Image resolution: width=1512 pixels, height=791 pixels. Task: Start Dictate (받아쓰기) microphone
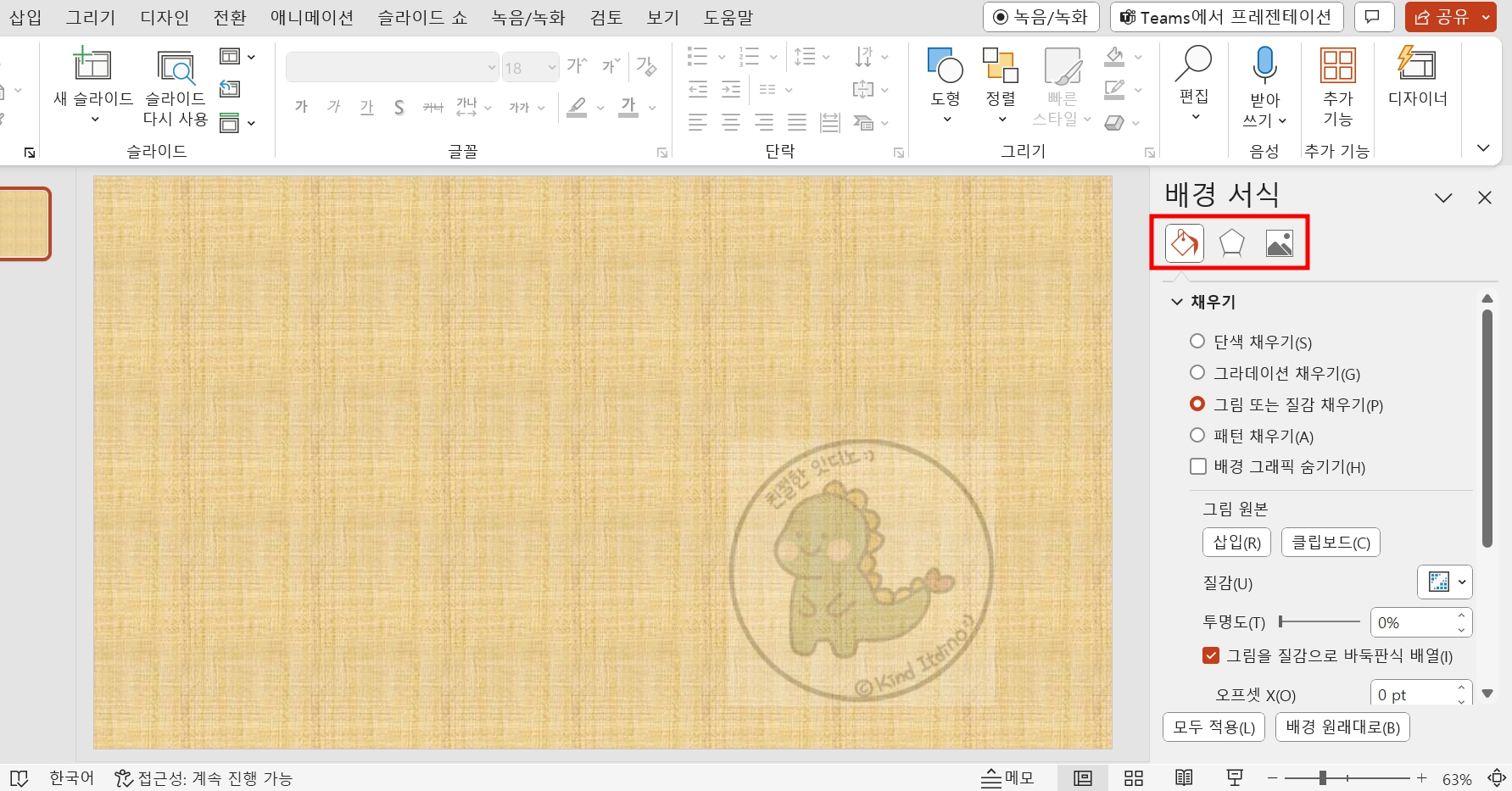(x=1264, y=65)
